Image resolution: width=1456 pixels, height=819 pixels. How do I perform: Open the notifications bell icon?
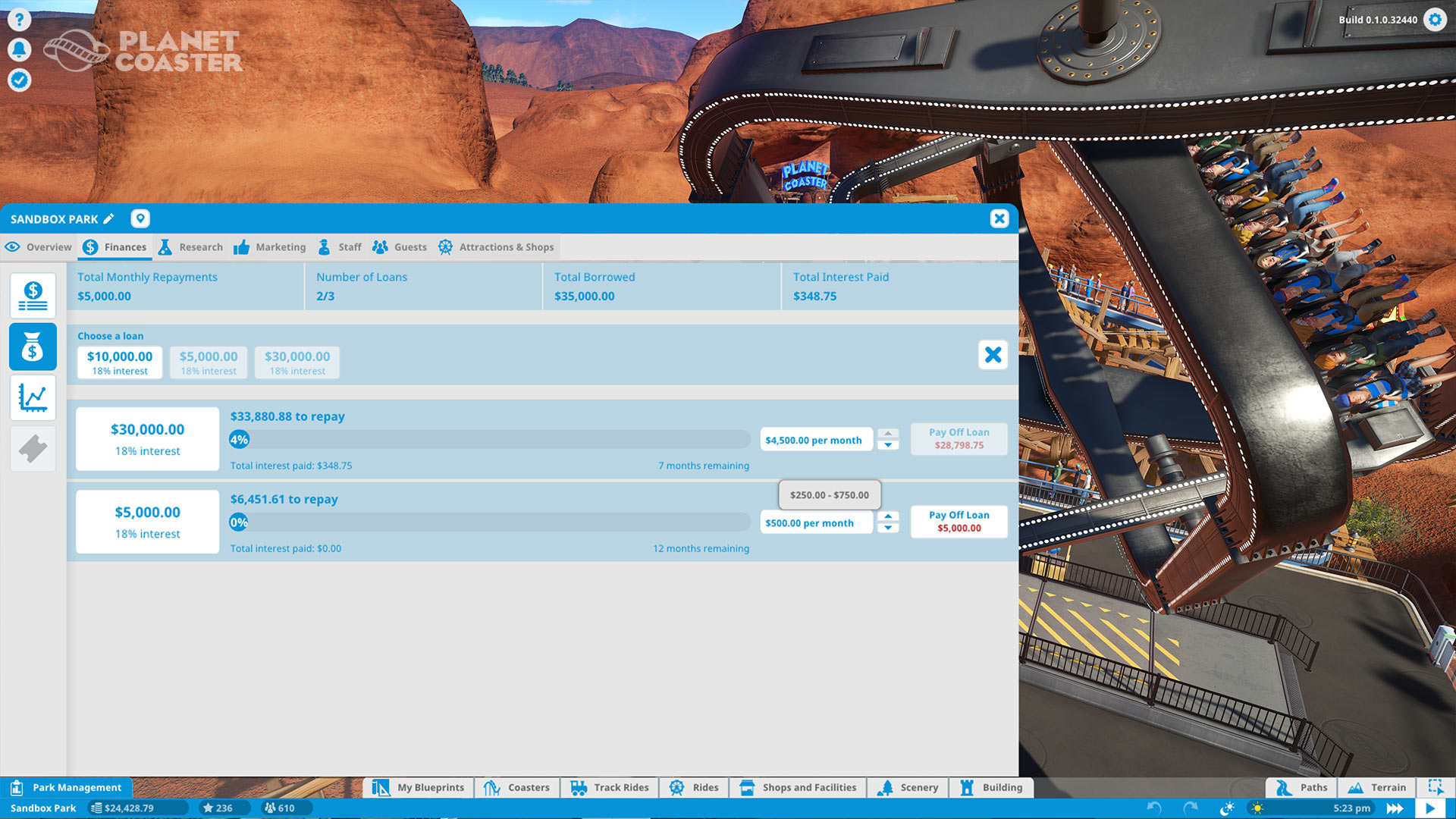point(19,49)
